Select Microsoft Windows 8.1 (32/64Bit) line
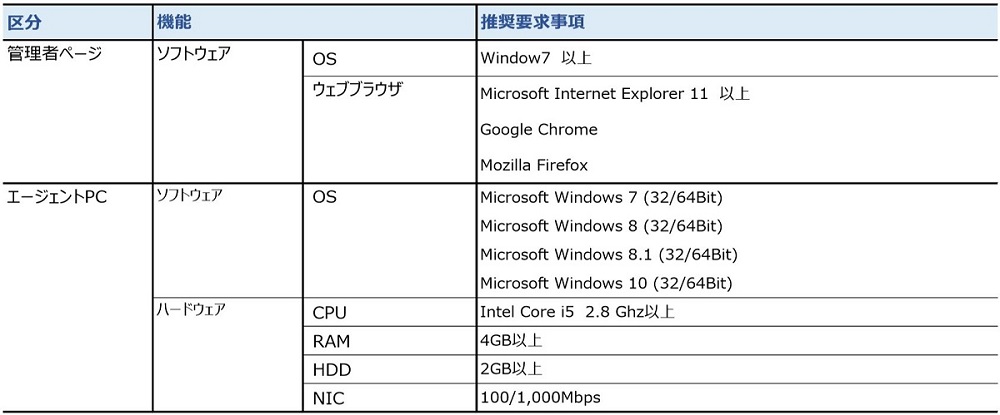The width and height of the screenshot is (1000, 415). tap(609, 255)
